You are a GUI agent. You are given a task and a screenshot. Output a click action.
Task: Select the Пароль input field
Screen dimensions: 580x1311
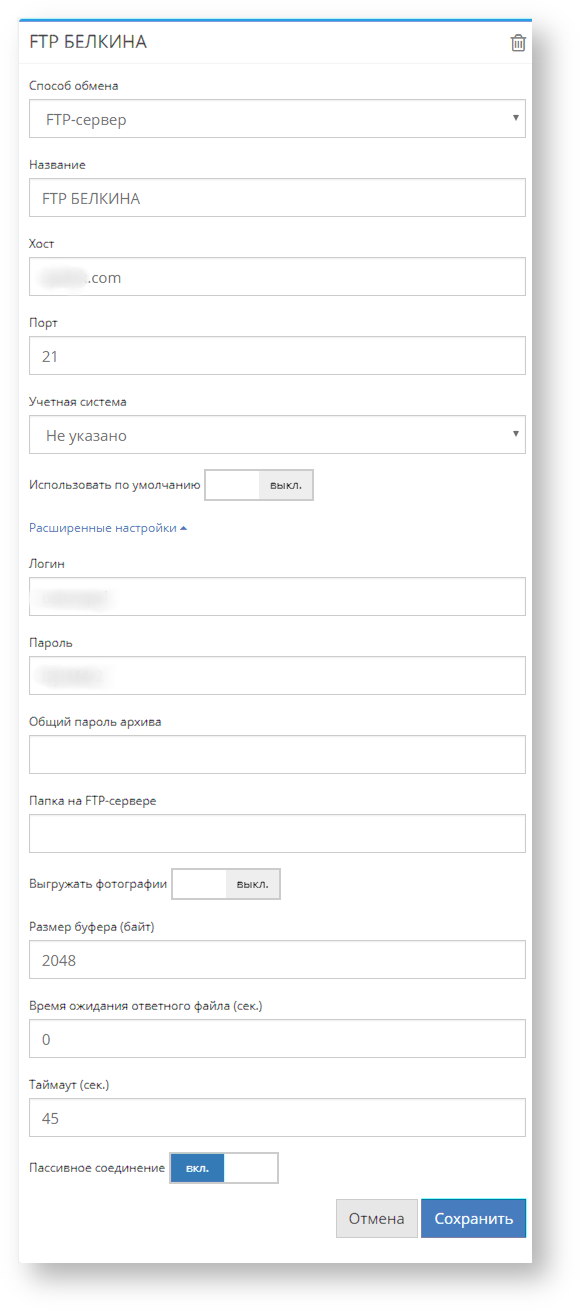pos(277,675)
